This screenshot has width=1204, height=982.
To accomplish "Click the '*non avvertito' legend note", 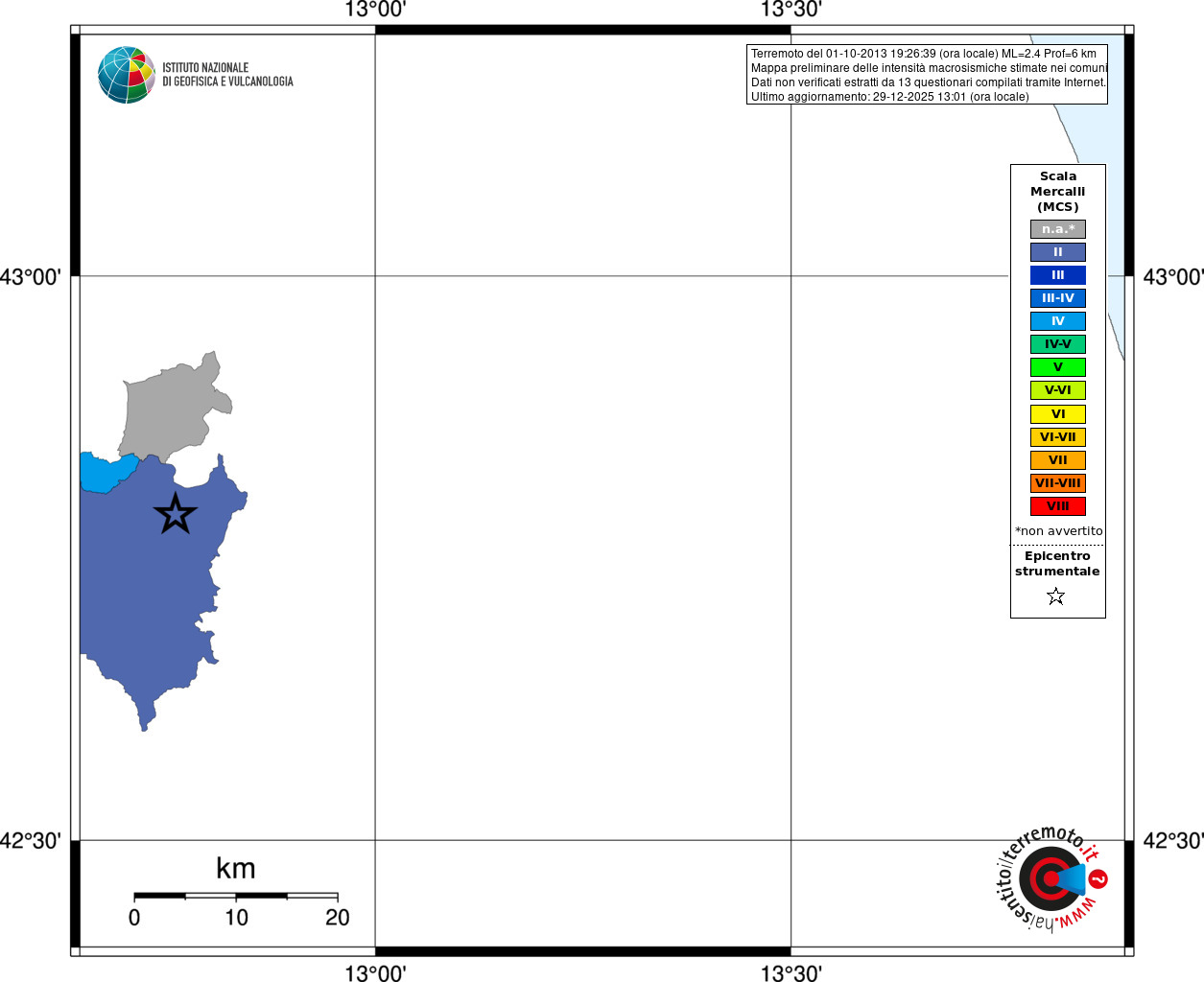I will coord(1059,531).
